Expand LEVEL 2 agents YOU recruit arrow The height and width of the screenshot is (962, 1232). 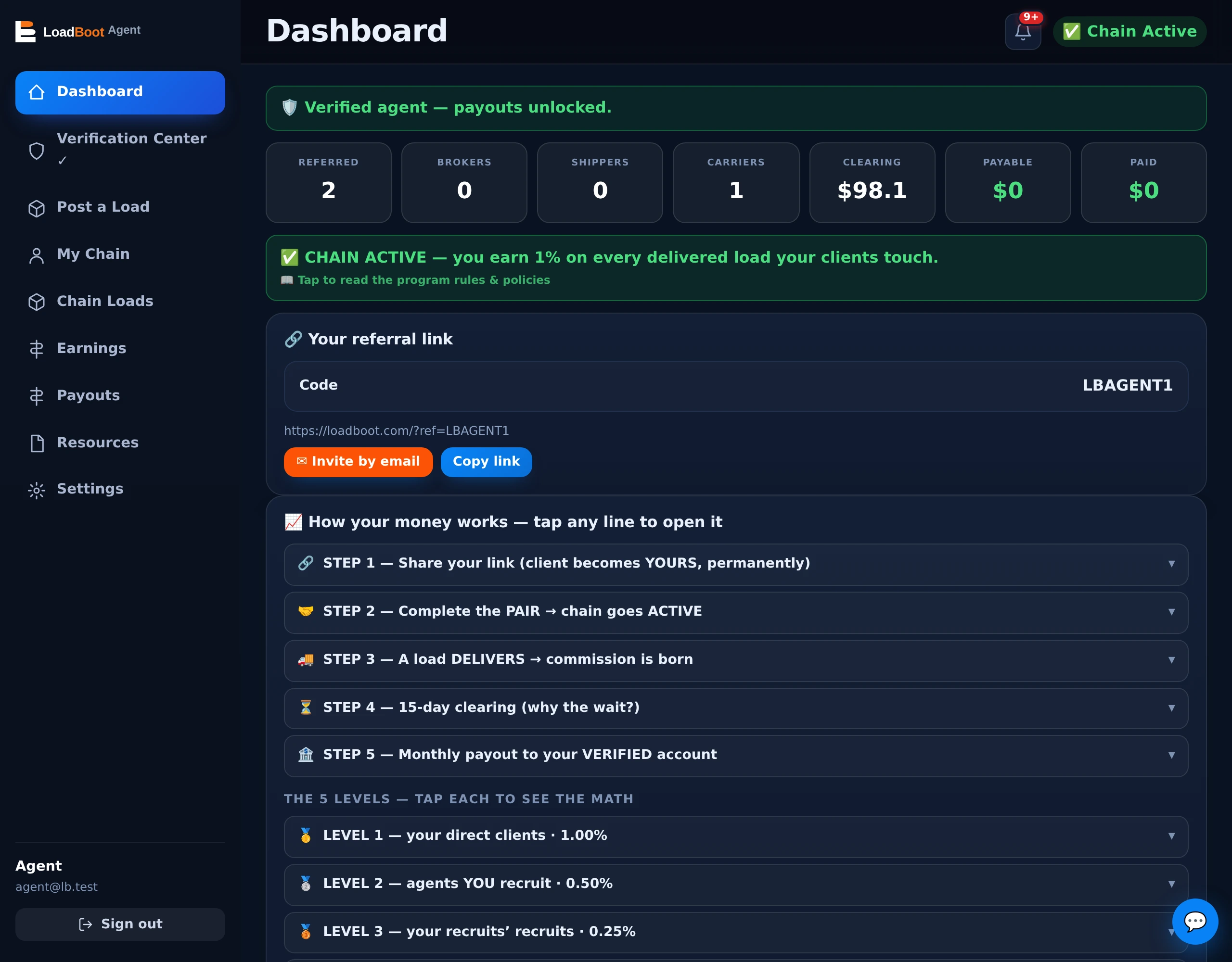coord(1172,884)
